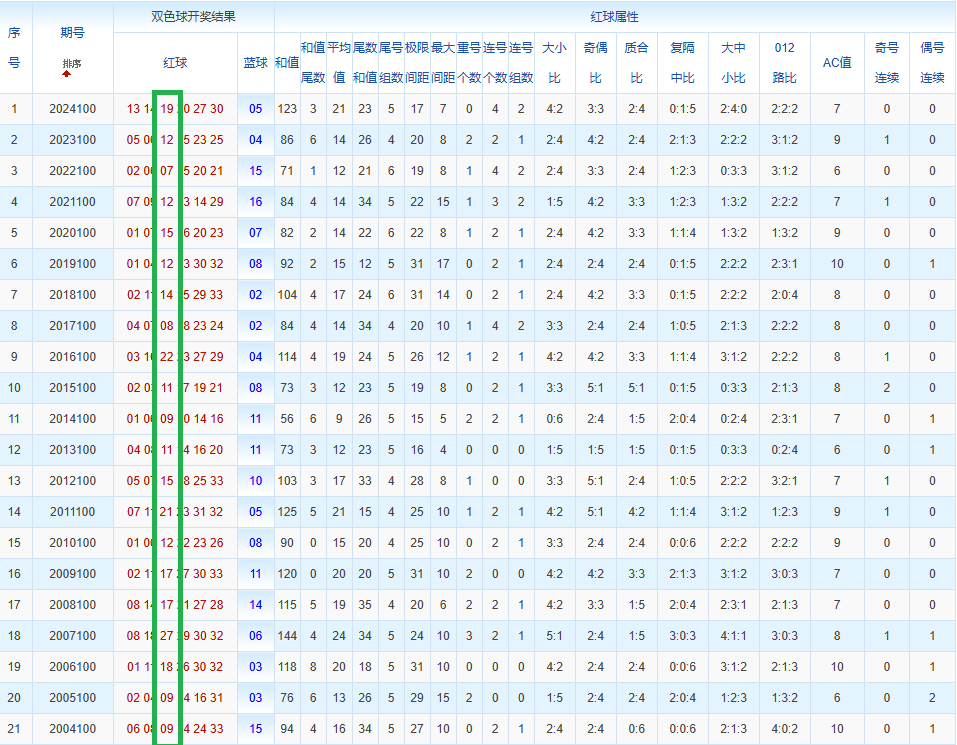Click period number 2013100

coord(73,450)
